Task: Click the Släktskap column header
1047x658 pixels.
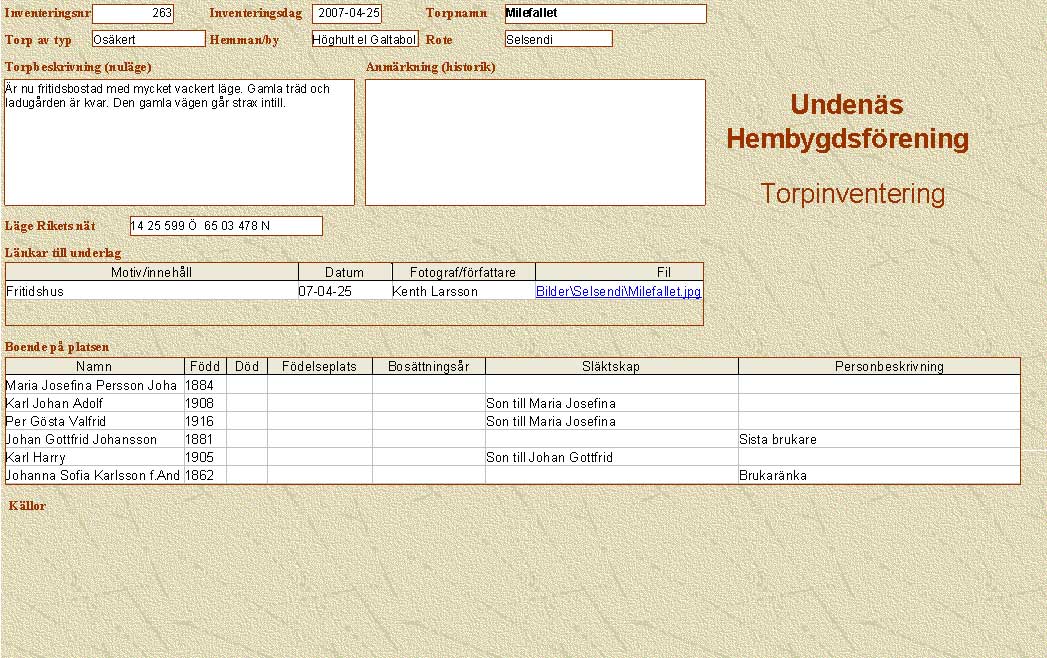Action: [611, 367]
